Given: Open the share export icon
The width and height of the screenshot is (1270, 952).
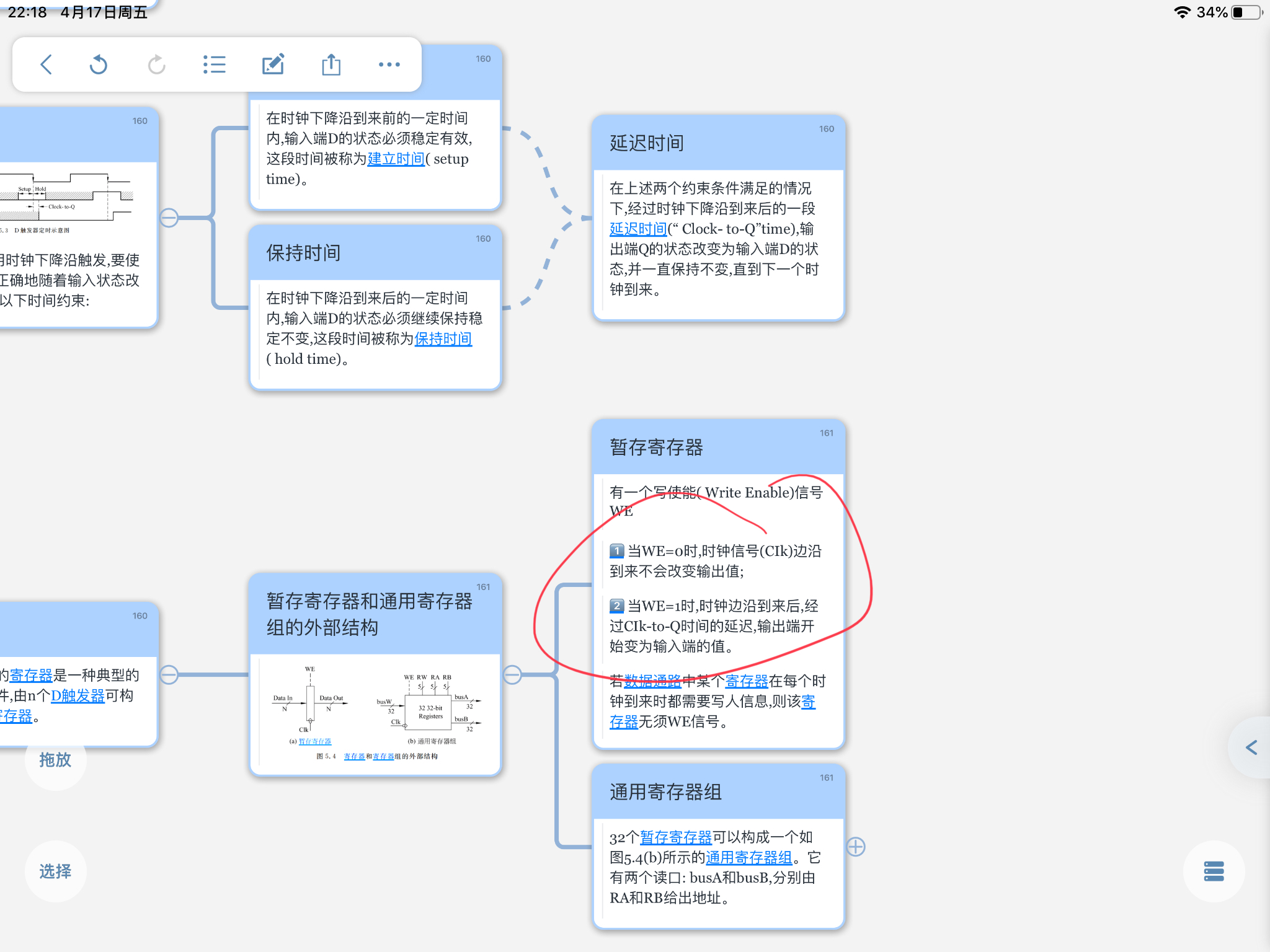Looking at the screenshot, I should click(x=331, y=64).
